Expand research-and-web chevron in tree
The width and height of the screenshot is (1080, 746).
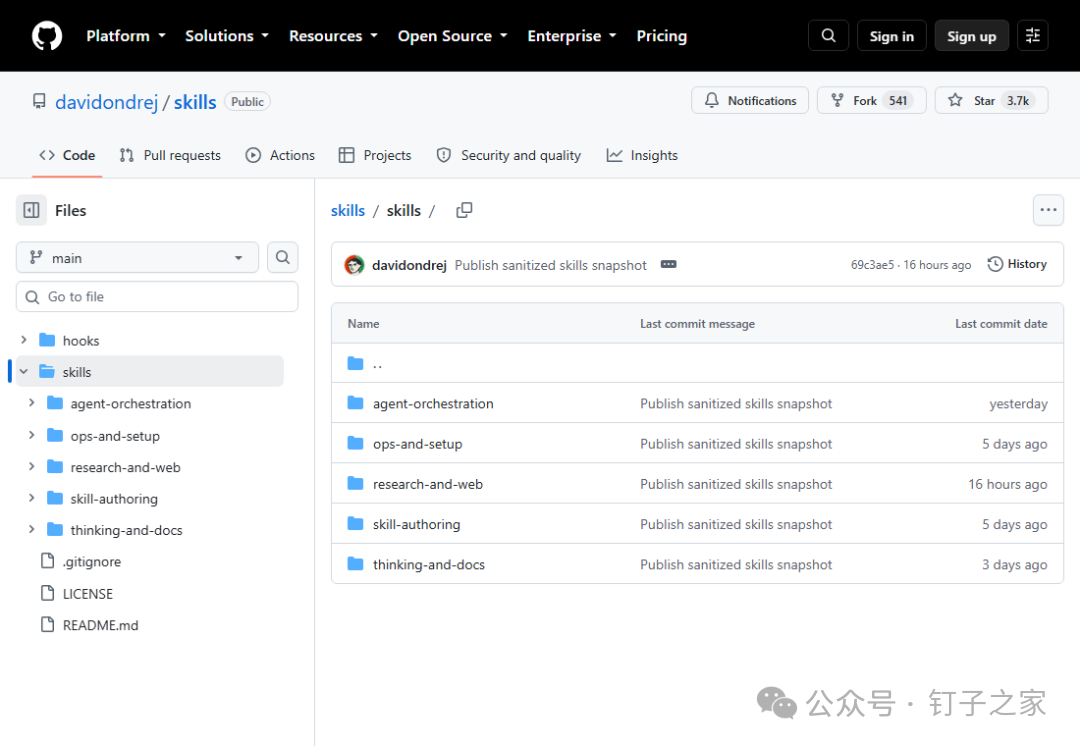[31, 466]
